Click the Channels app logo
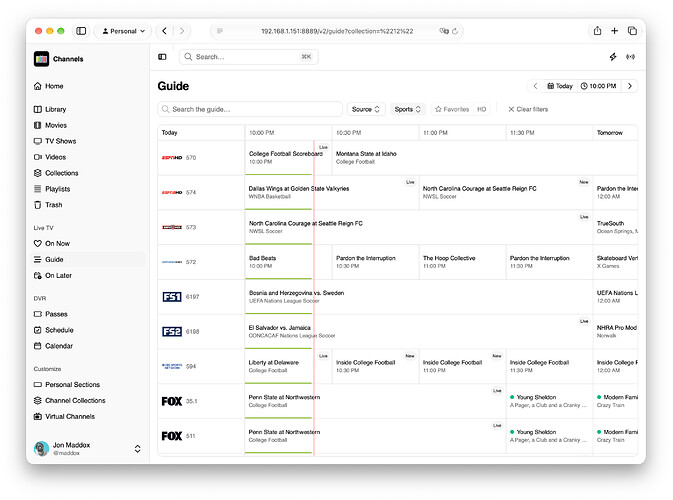This screenshot has height=500, width=673. (42, 59)
